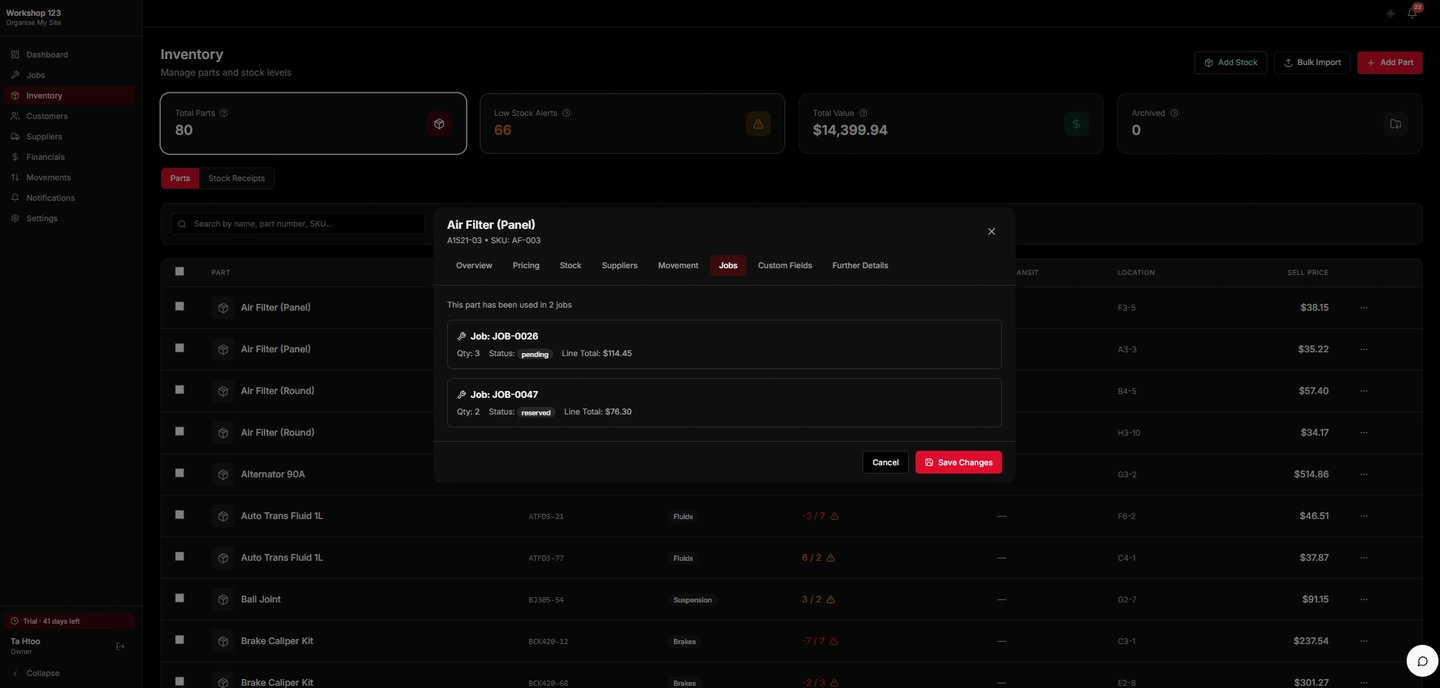The height and width of the screenshot is (688, 1440).
Task: Open row menu for Ball Joint
Action: [1364, 599]
